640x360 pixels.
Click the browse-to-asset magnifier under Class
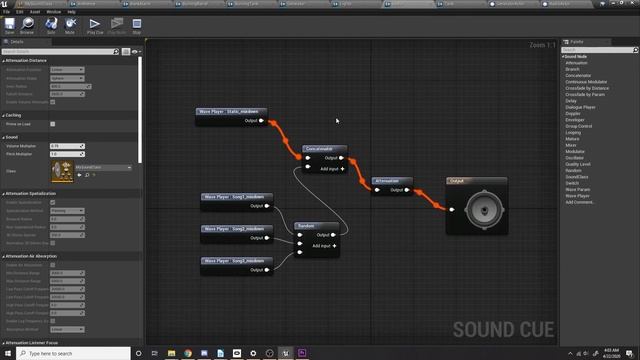[87, 175]
